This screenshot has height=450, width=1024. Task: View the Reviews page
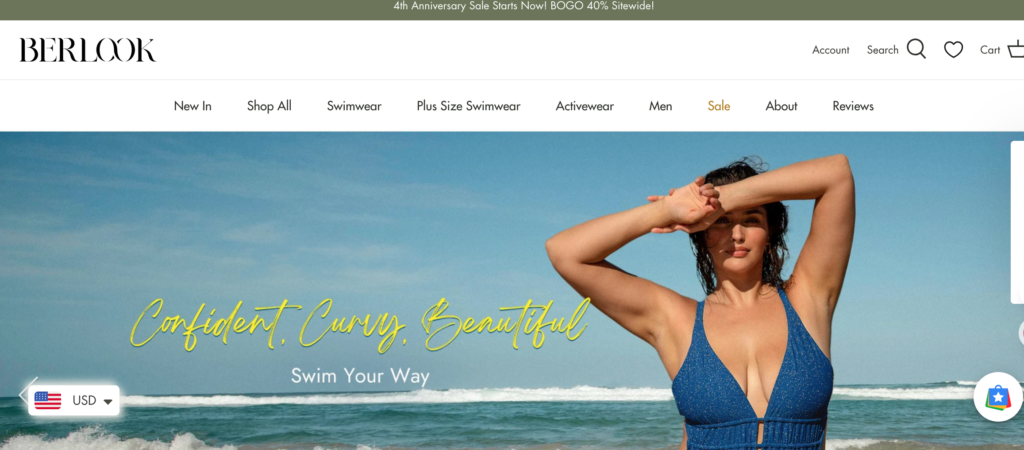point(853,106)
